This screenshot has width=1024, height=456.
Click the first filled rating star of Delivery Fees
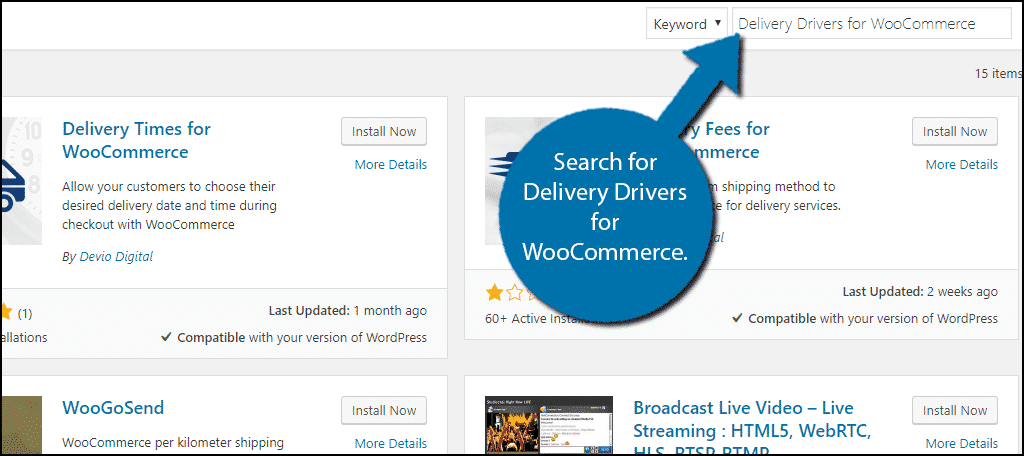point(494,294)
